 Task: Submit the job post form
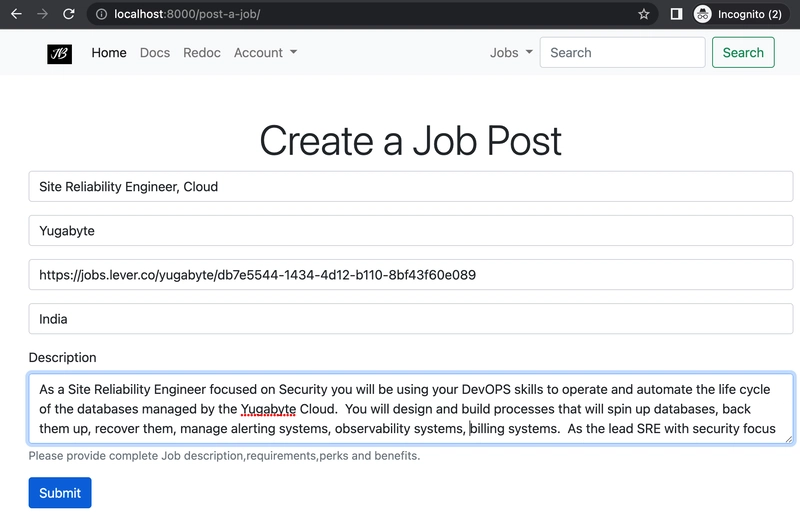(60, 493)
